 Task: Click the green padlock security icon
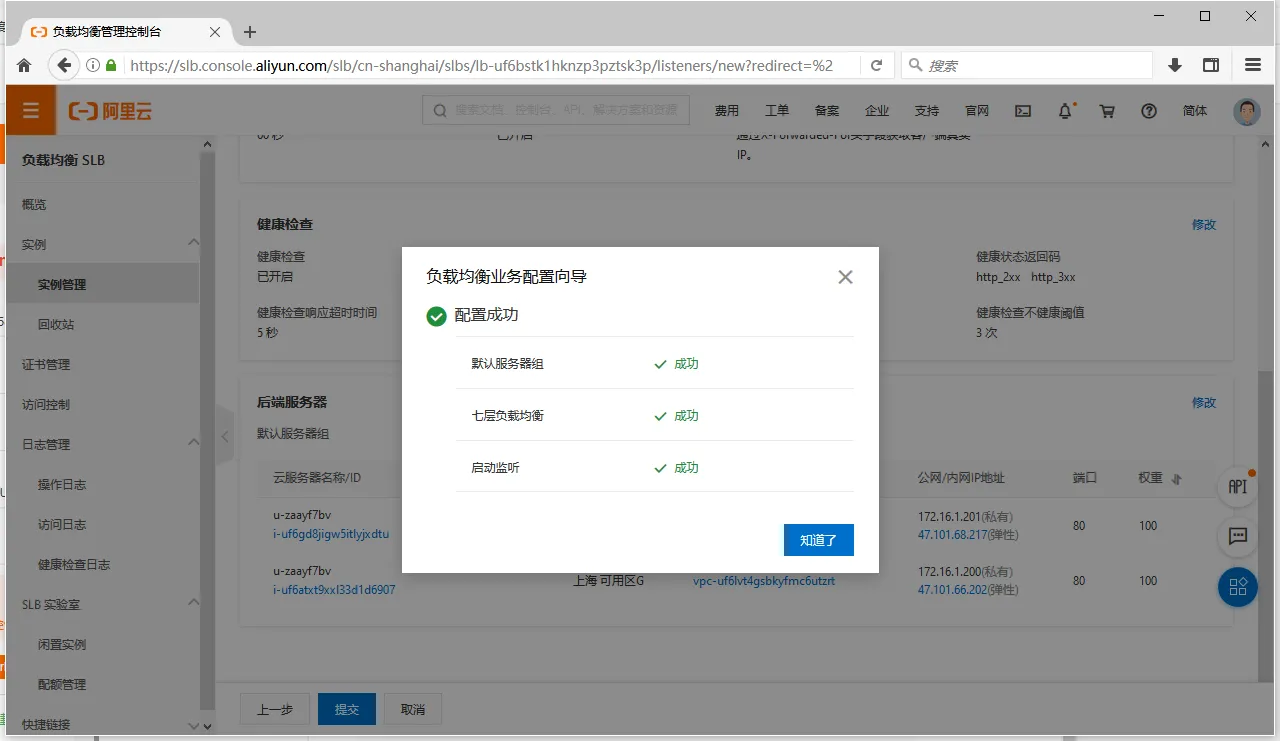[x=111, y=65]
